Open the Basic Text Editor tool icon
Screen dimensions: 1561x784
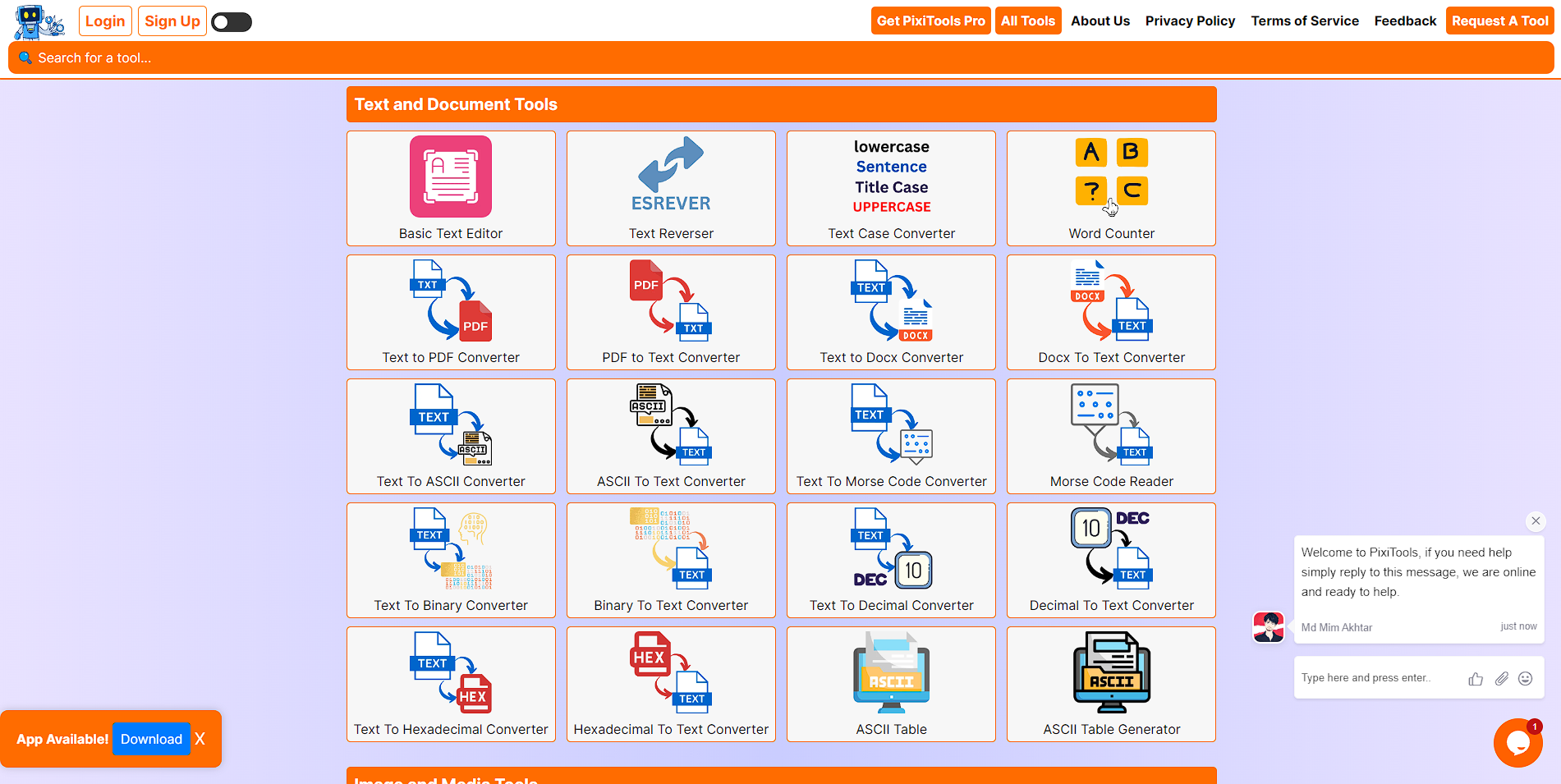click(x=451, y=177)
